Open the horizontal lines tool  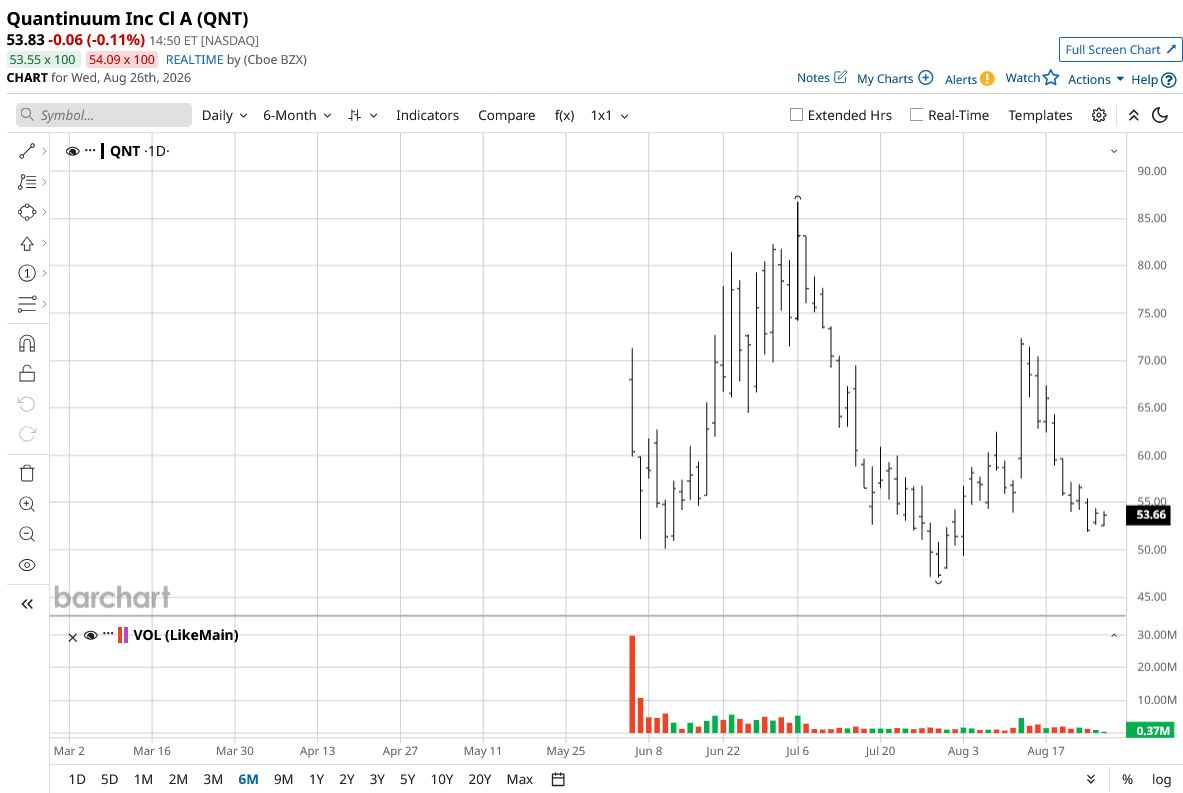point(27,304)
